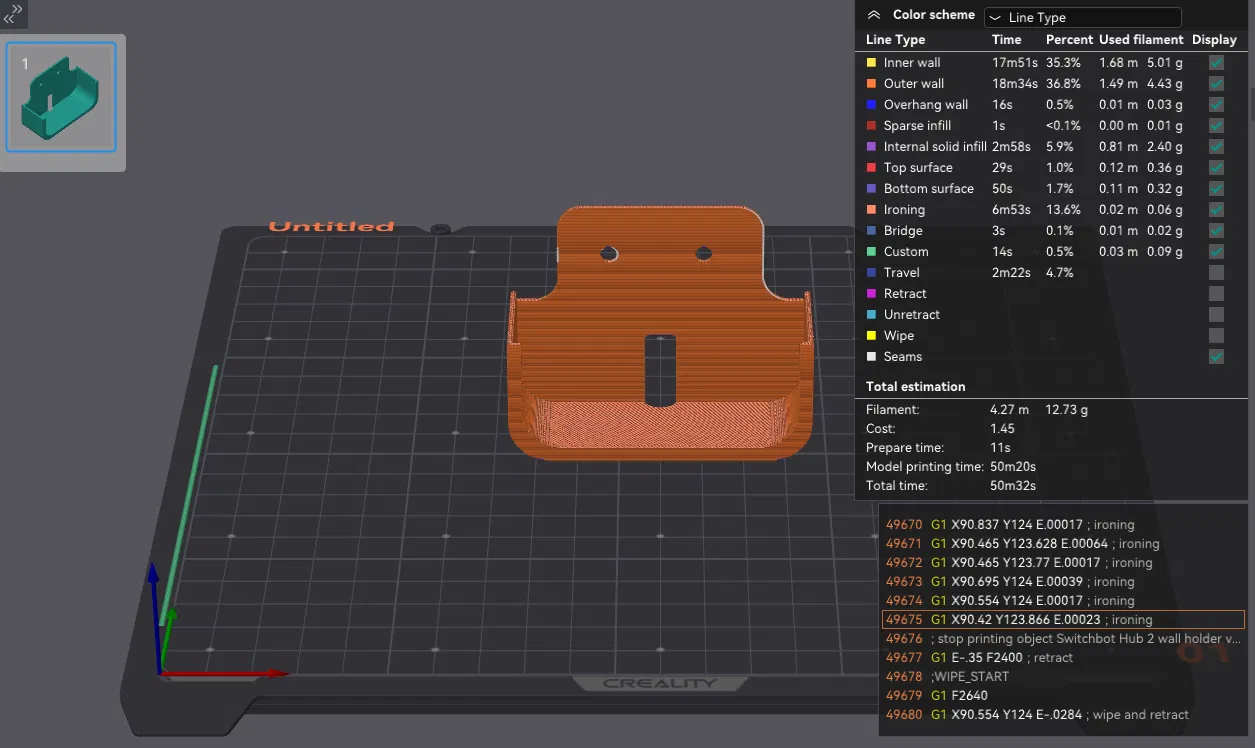Click the Total time 50m32s value

[x=1013, y=485]
